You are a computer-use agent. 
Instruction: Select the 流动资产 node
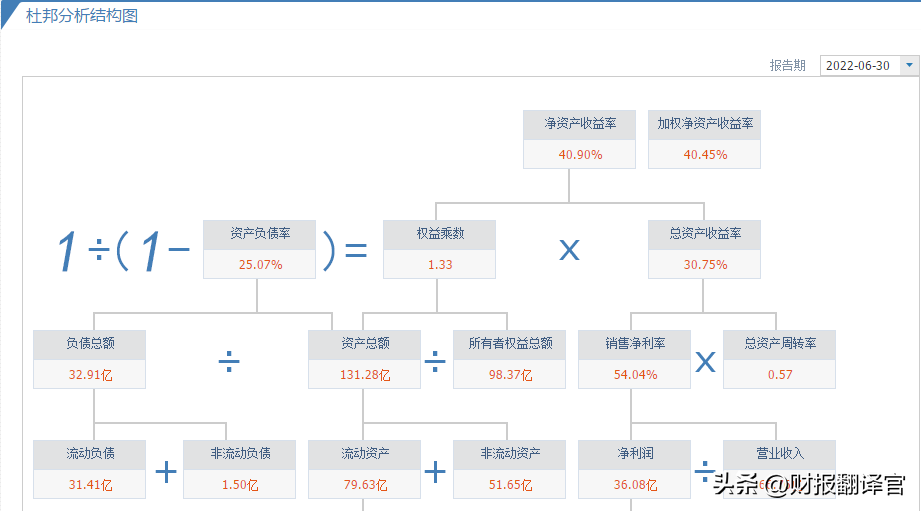[x=365, y=469]
